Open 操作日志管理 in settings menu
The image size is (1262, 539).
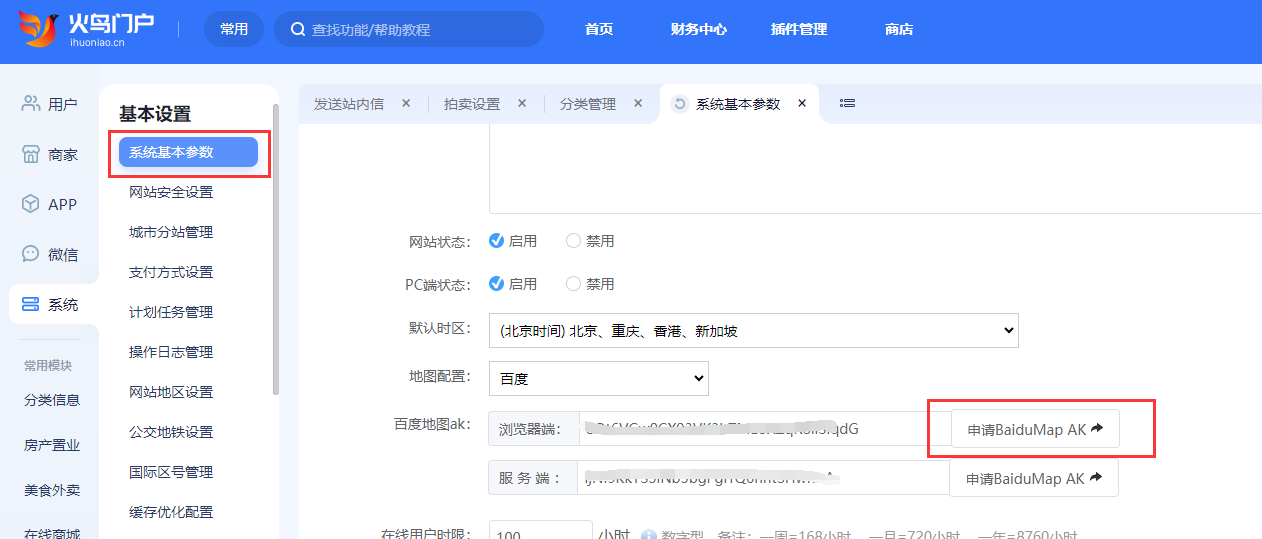coord(171,352)
